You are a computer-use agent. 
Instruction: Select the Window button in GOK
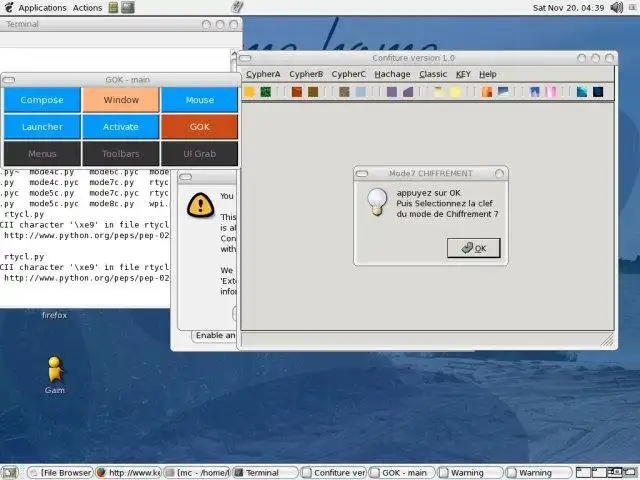[x=121, y=100]
